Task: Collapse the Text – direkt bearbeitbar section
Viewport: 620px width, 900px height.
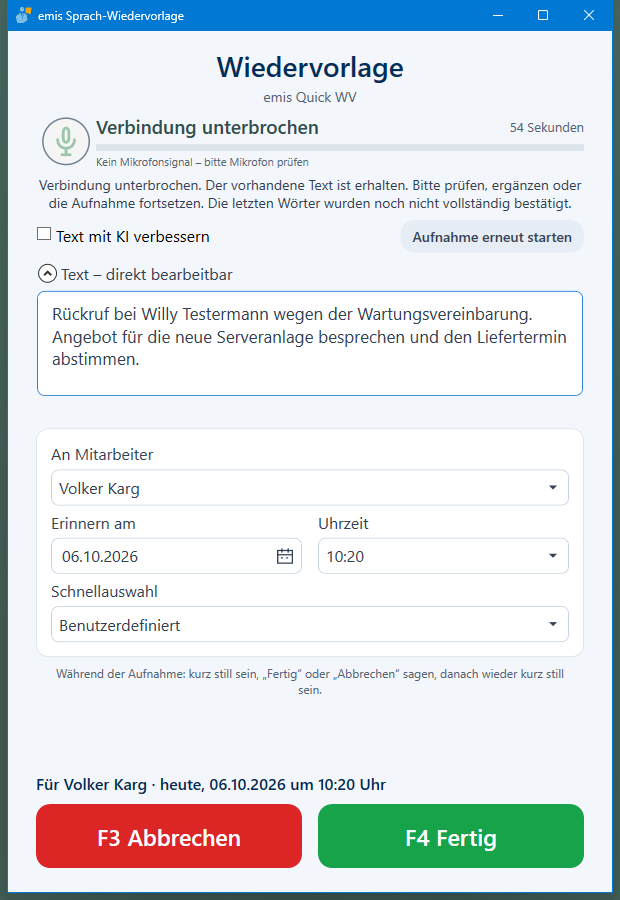Action: pos(48,274)
